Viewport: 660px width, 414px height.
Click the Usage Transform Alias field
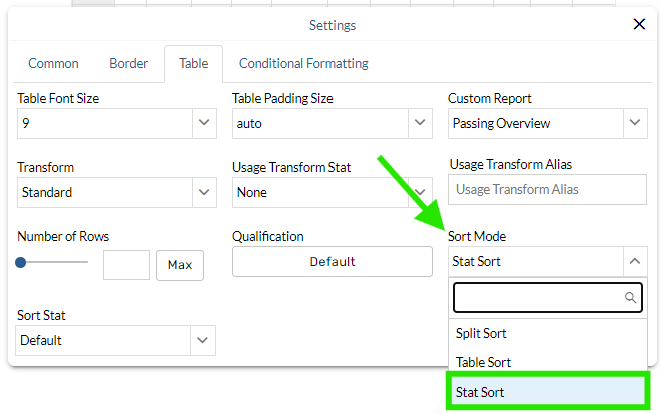pos(547,189)
